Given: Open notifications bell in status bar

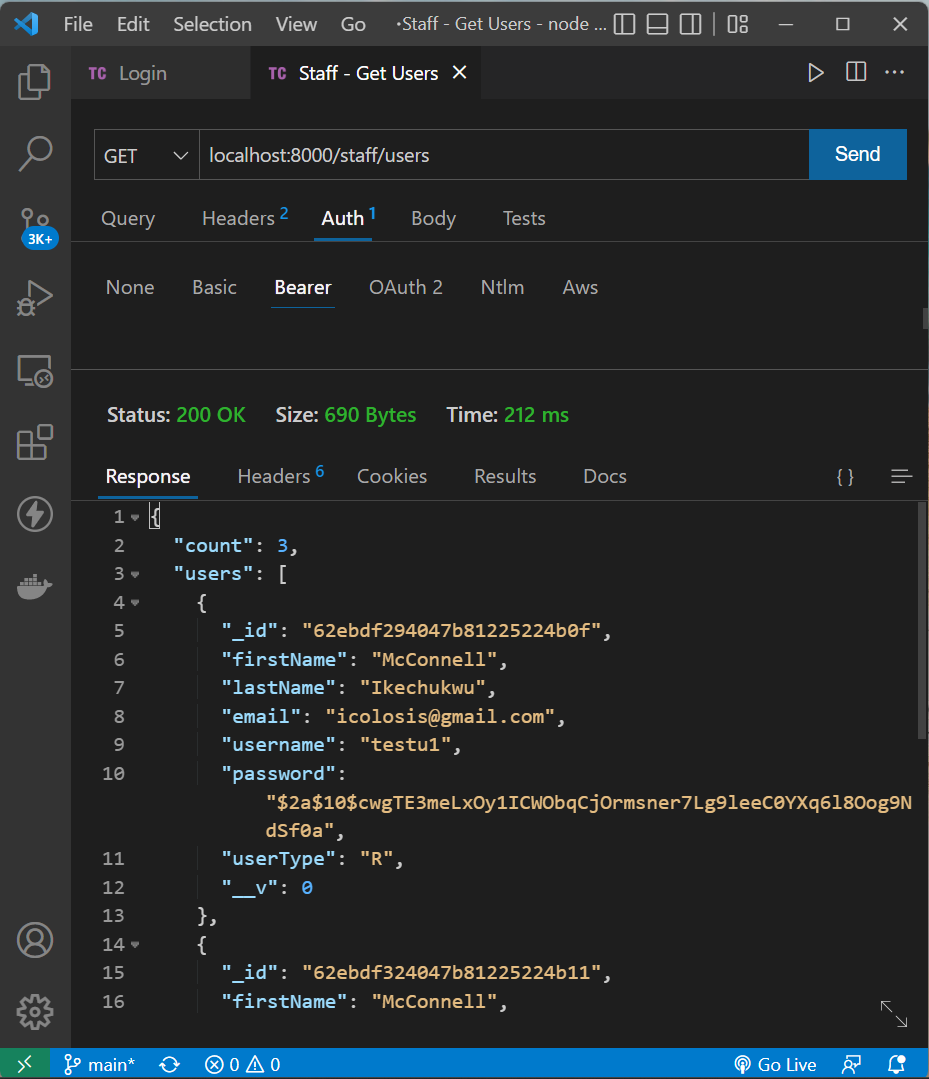Looking at the screenshot, I should click(897, 1065).
